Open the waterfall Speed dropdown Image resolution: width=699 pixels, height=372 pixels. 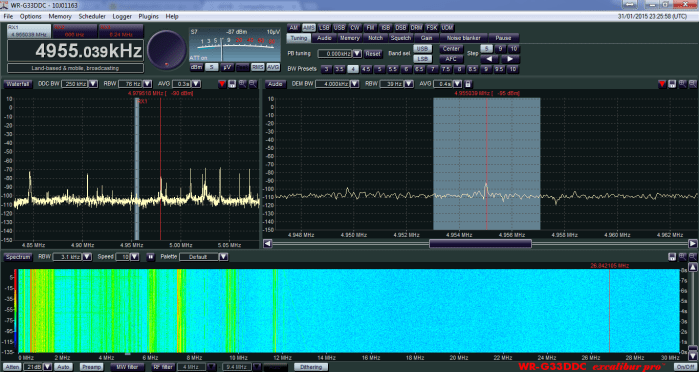[135, 257]
